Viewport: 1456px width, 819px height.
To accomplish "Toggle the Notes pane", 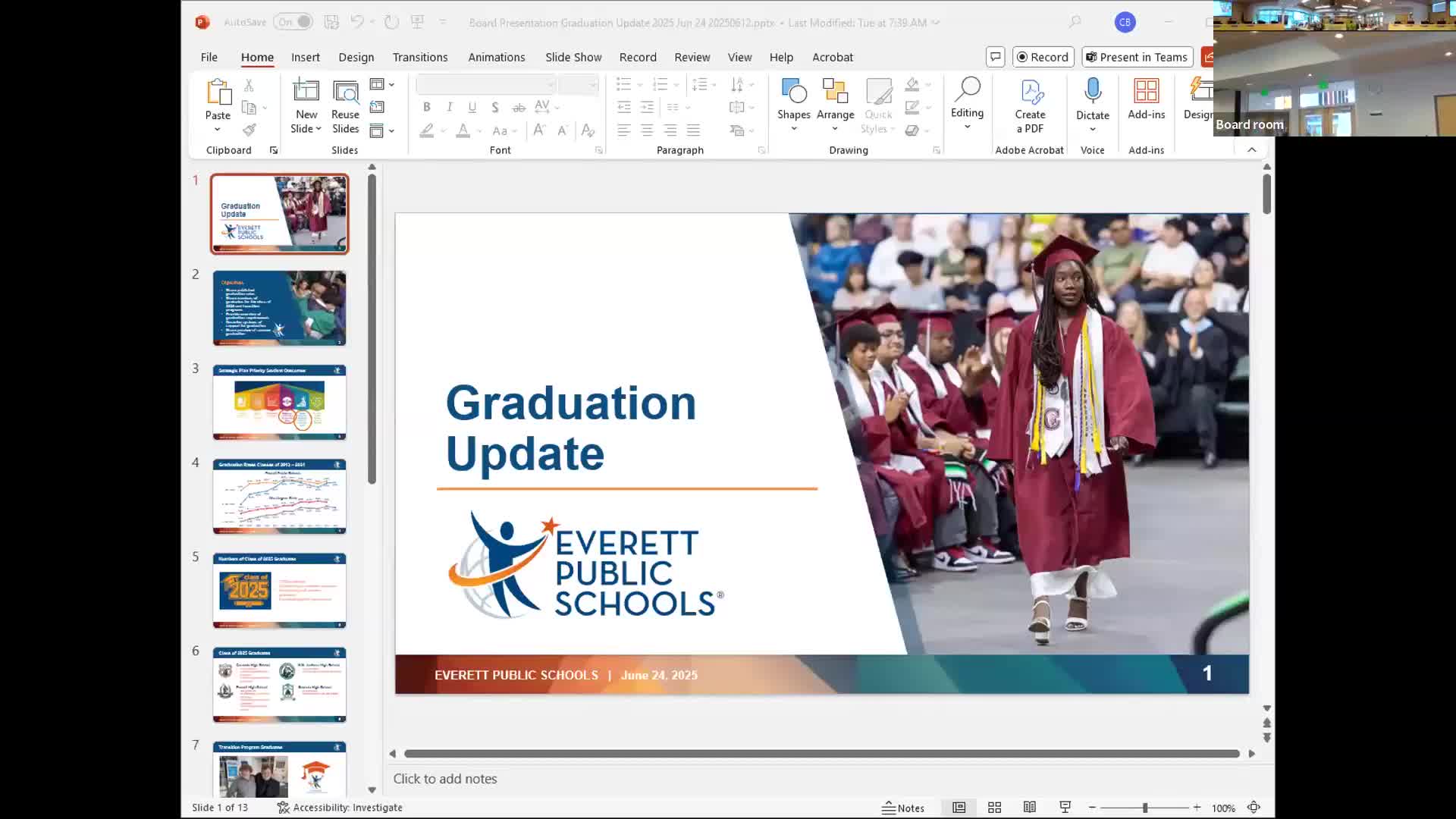I will tap(902, 808).
